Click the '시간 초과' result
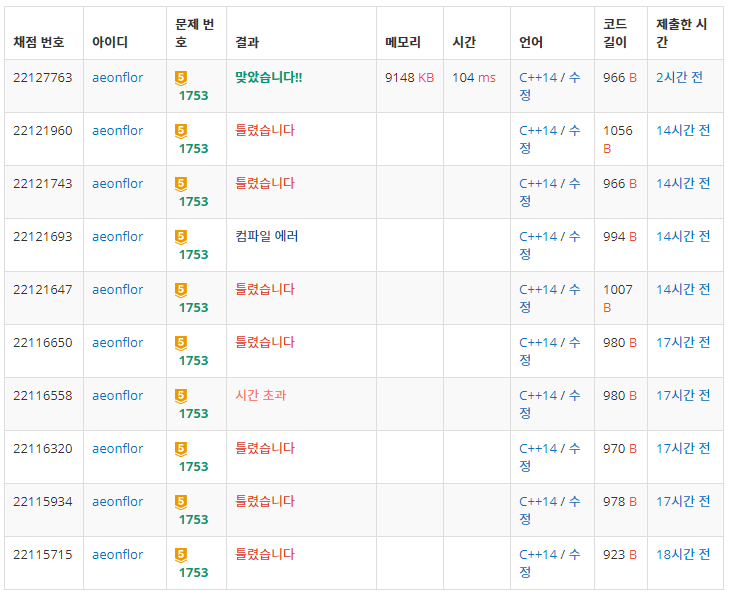 coord(261,396)
